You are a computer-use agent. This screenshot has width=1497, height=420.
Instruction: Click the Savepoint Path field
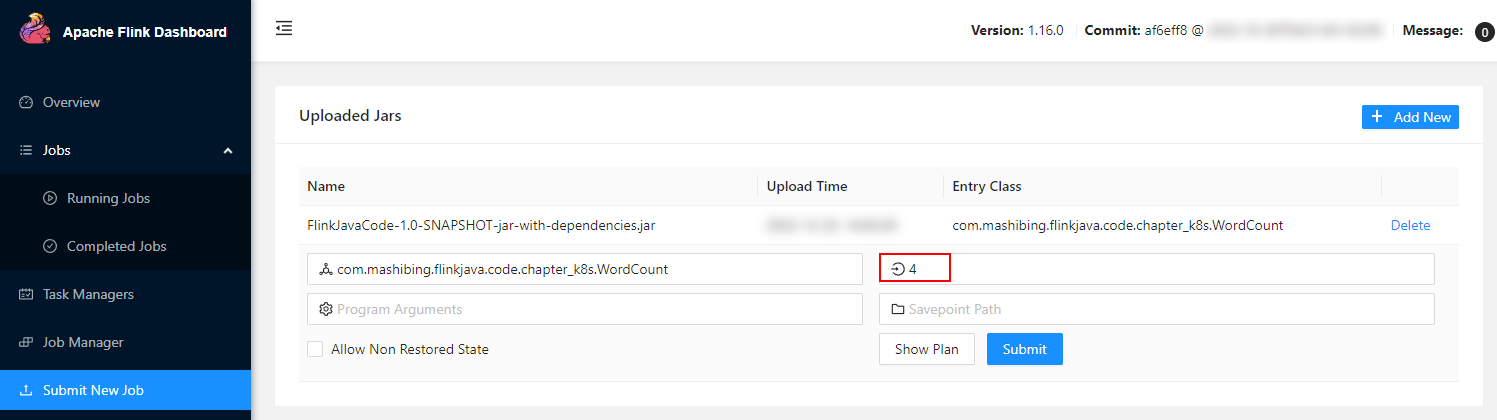click(x=1157, y=309)
